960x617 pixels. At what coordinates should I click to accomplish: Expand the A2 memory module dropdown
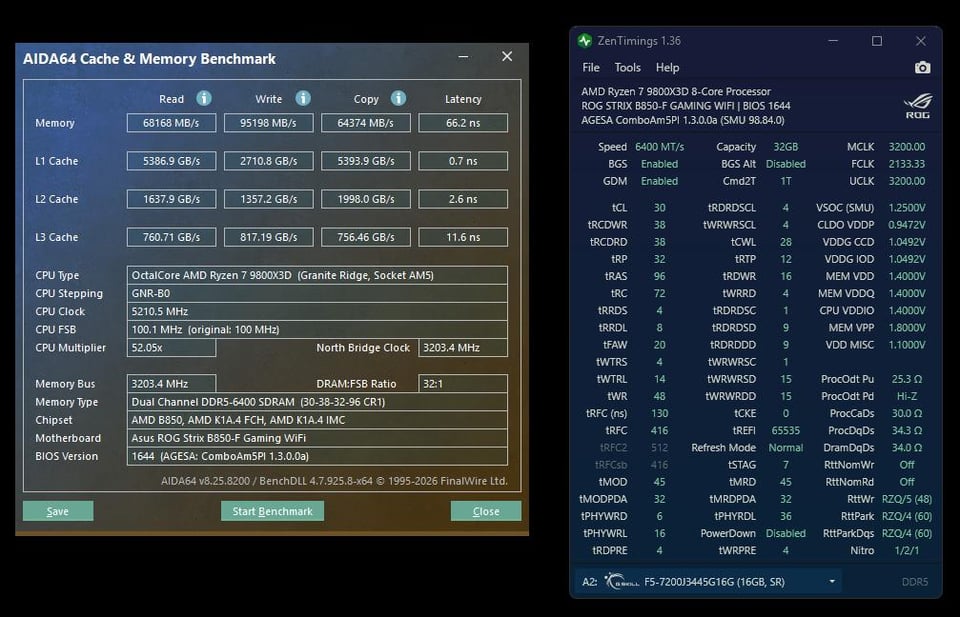pos(831,581)
